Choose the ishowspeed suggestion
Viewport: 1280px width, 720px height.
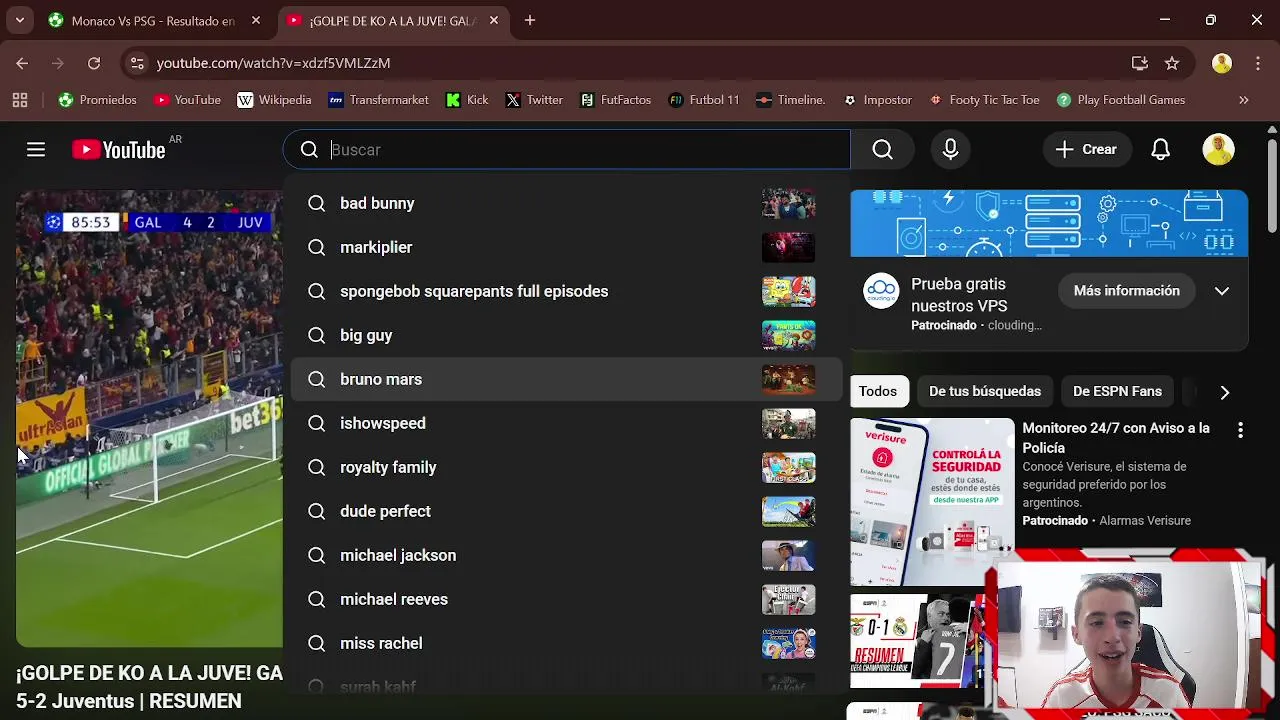coord(567,423)
